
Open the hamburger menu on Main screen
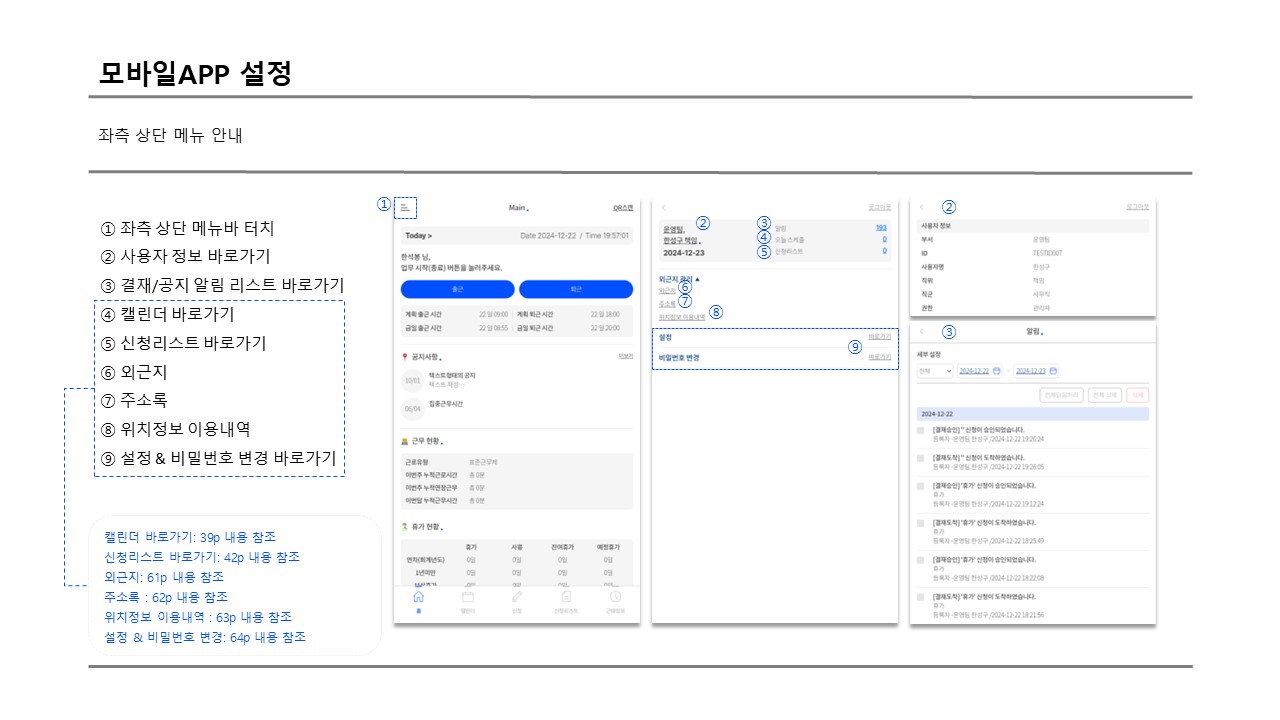pyautogui.click(x=405, y=208)
